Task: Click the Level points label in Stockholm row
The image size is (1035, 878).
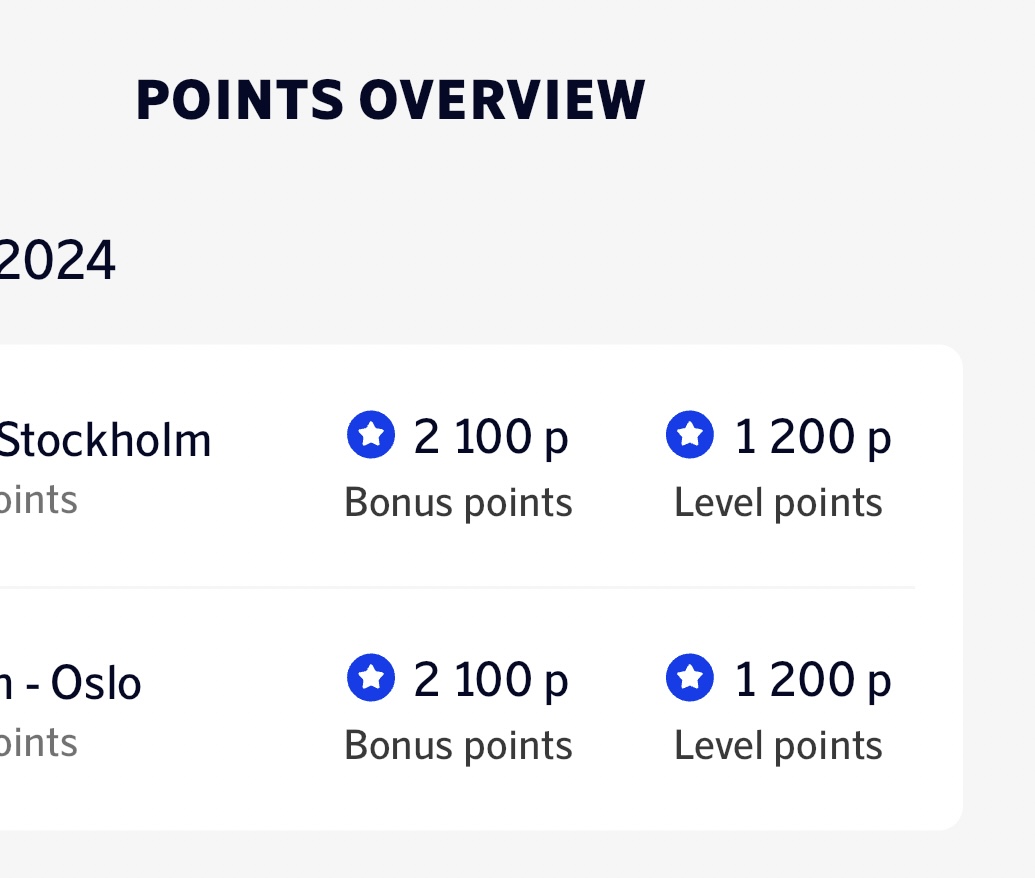Action: (x=778, y=502)
